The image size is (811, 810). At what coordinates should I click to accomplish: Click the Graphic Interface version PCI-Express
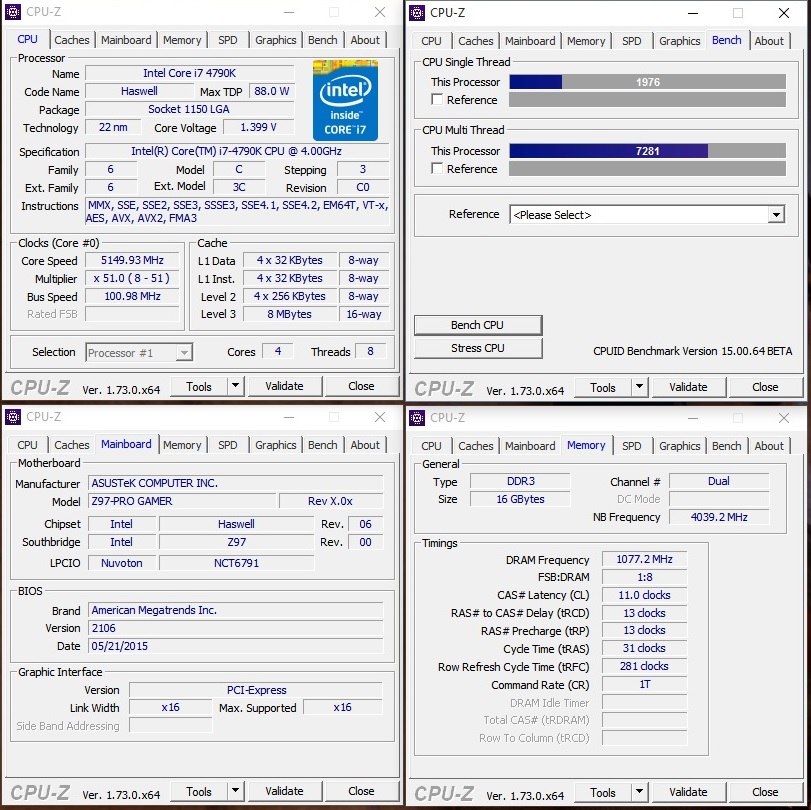pos(256,690)
